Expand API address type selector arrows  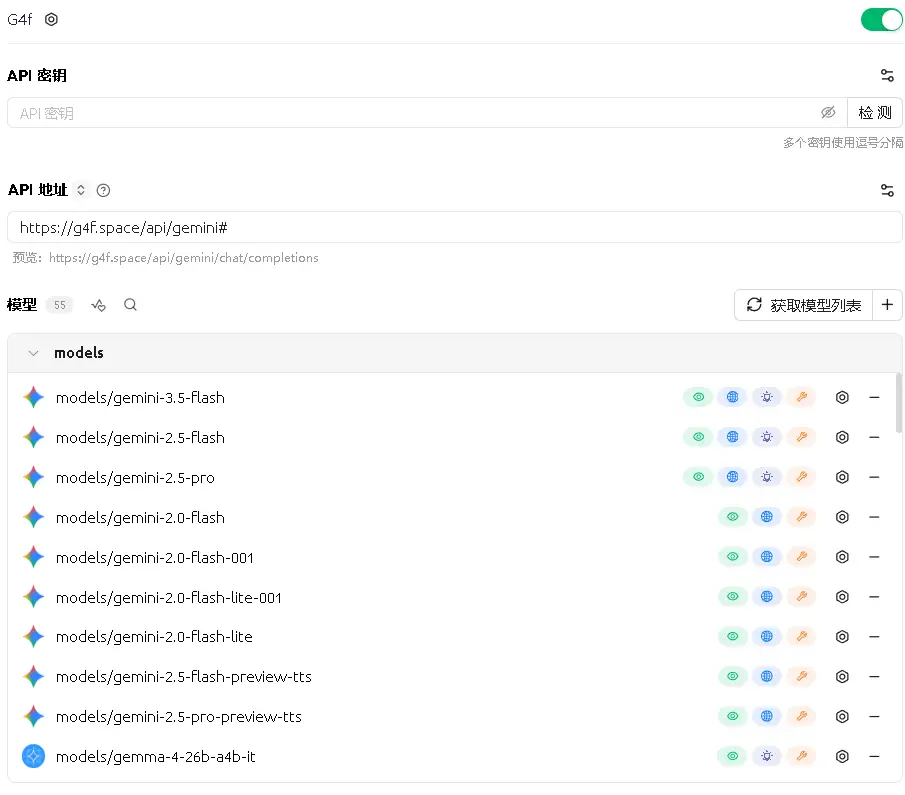click(x=81, y=190)
